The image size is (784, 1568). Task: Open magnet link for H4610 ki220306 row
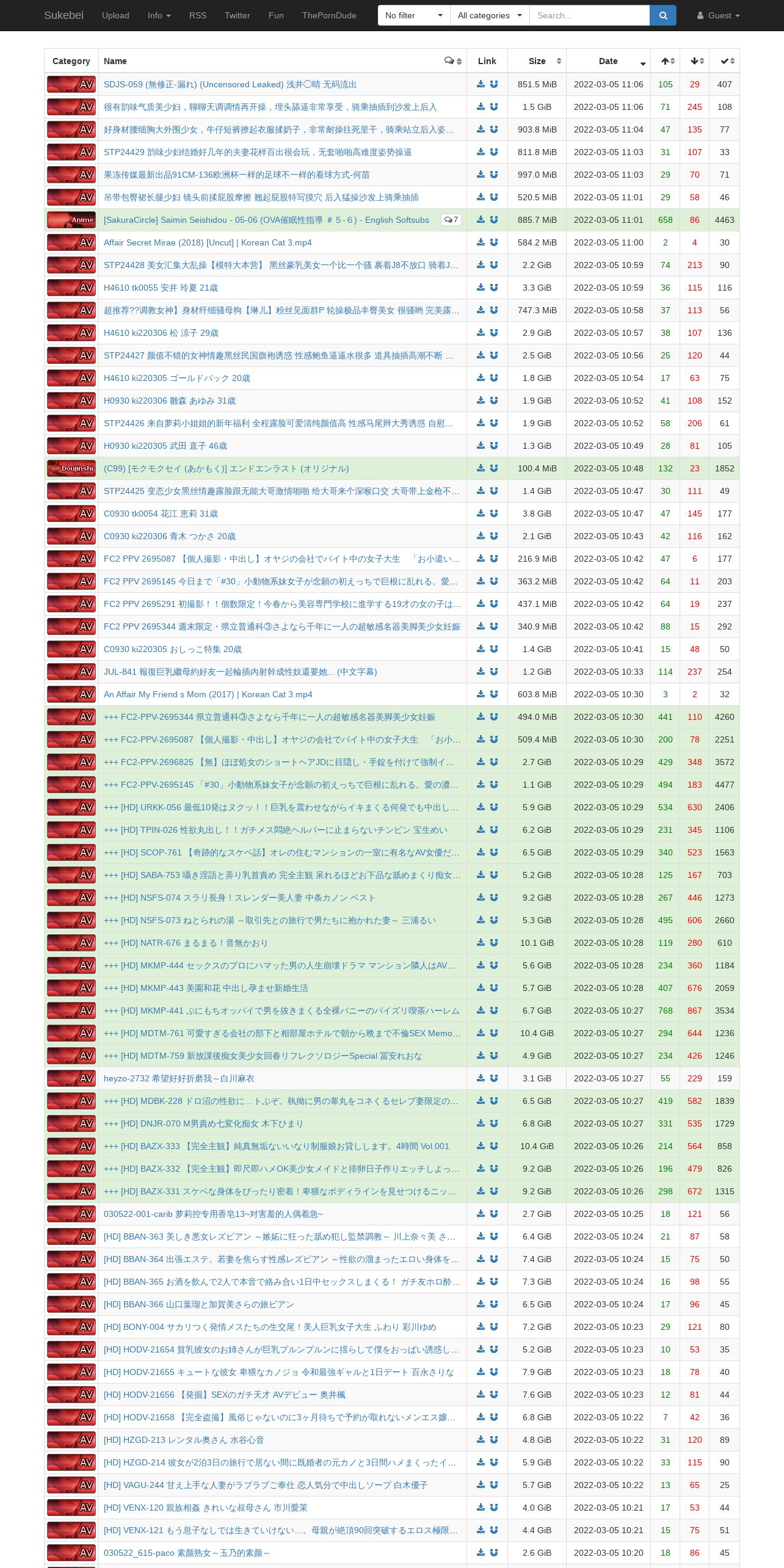[x=494, y=333]
